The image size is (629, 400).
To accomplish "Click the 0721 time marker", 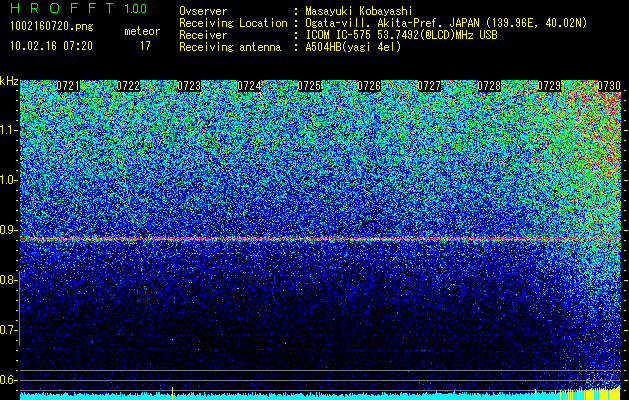I will pyautogui.click(x=68, y=86).
